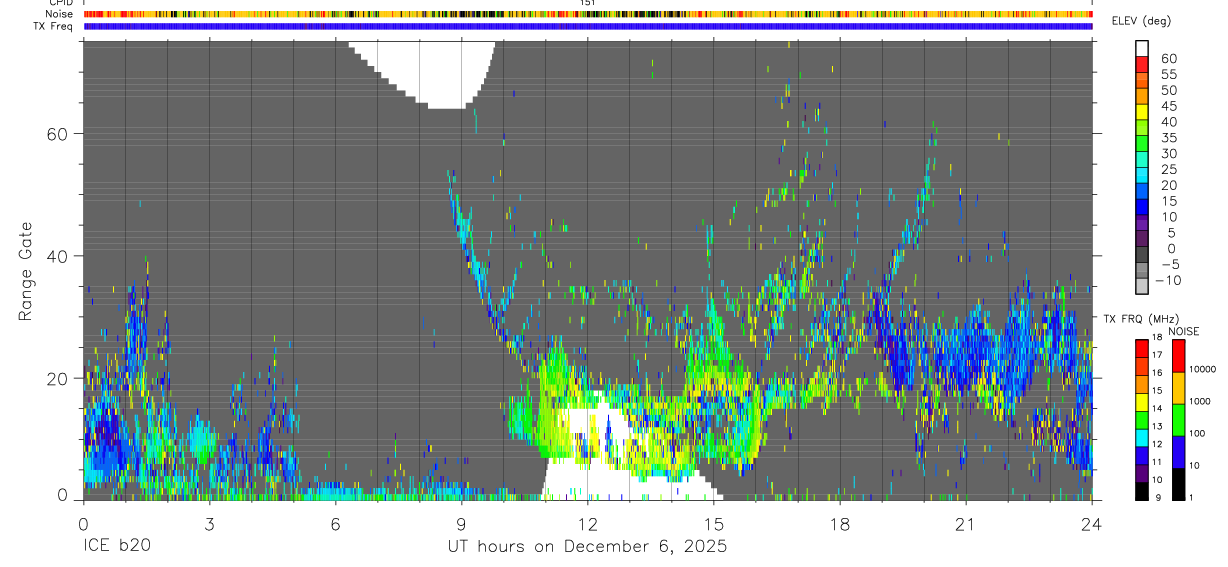Click the '12' tick on the UT hours axis
Screen dimensions: 1228x567
[587, 525]
